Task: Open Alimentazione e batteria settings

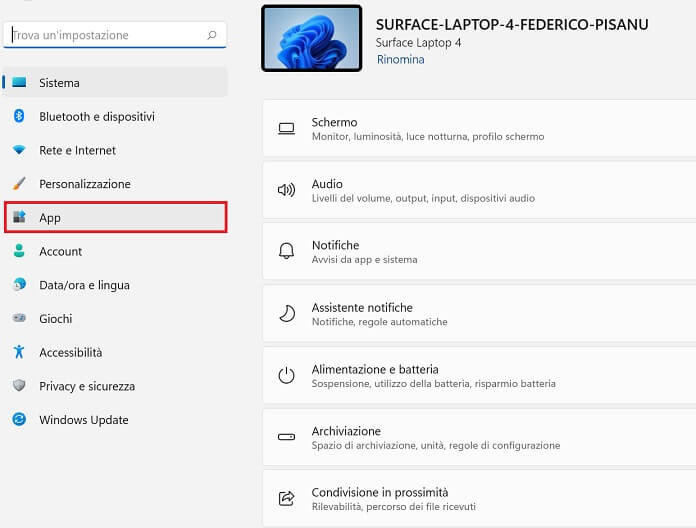Action: [479, 375]
